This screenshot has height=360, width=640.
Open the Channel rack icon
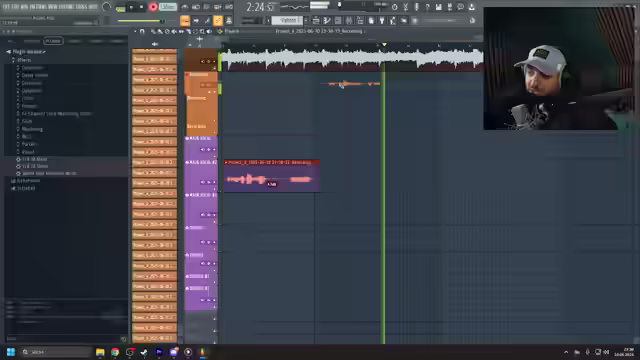(207, 20)
